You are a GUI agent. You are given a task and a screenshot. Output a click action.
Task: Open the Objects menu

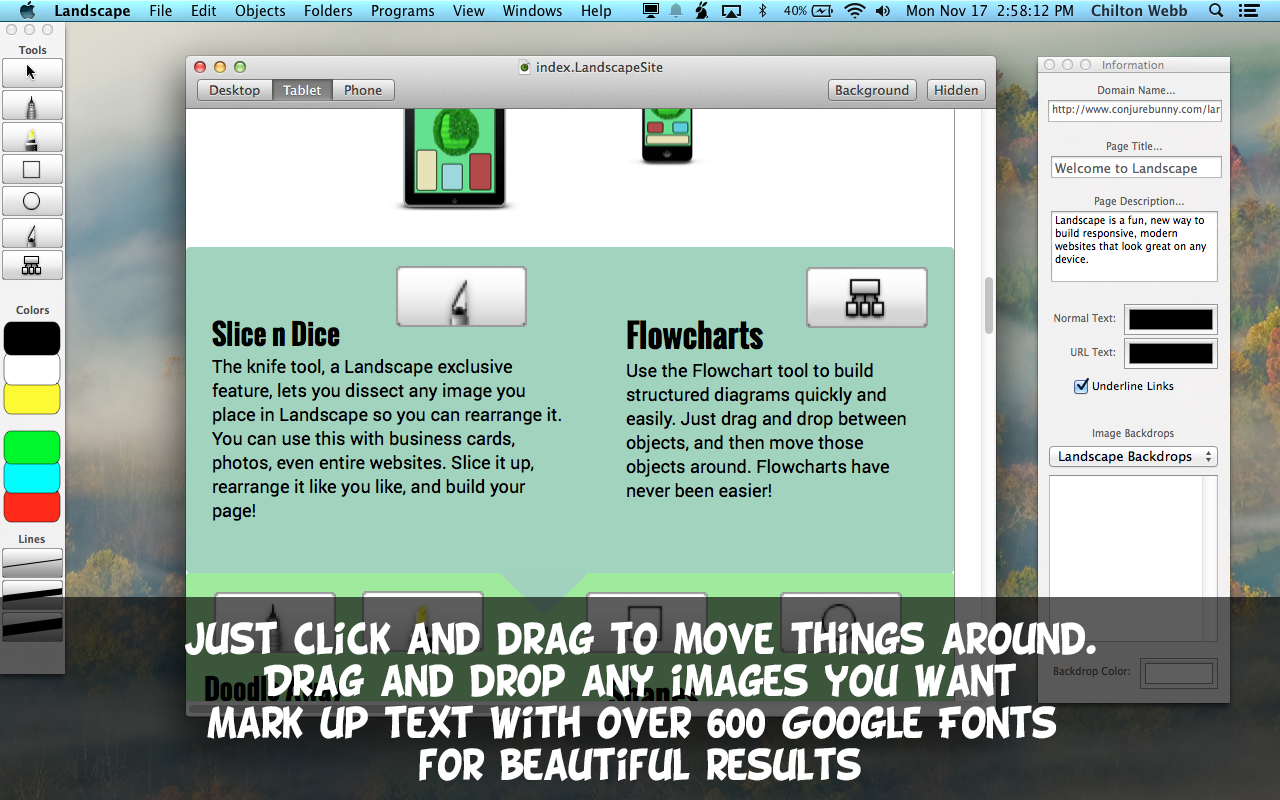coord(260,11)
